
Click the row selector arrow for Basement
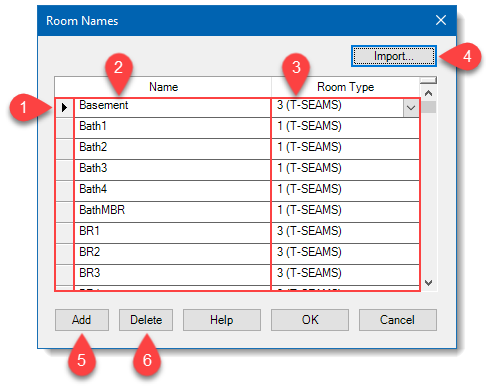64,107
